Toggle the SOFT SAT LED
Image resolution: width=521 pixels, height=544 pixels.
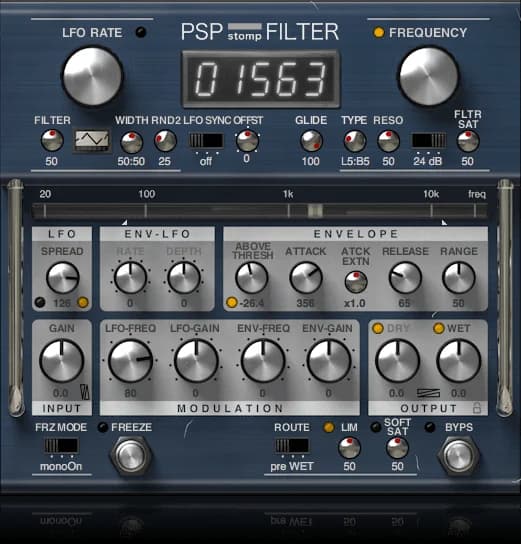(376, 427)
